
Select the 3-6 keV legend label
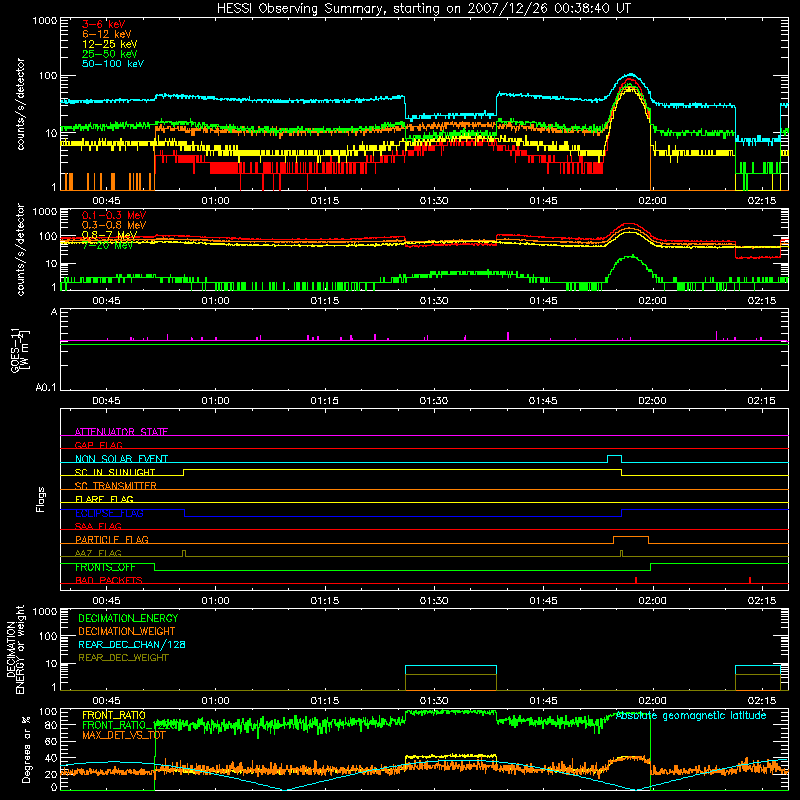(x=103, y=24)
